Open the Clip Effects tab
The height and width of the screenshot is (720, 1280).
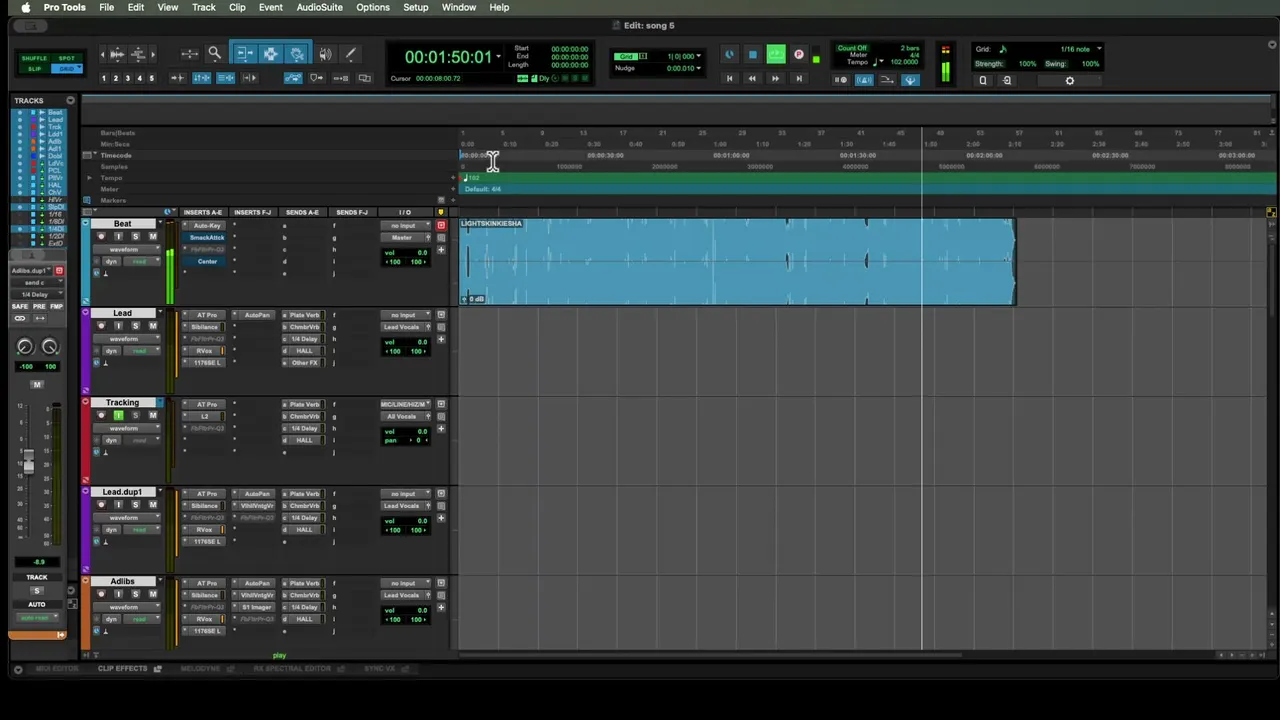(123, 669)
